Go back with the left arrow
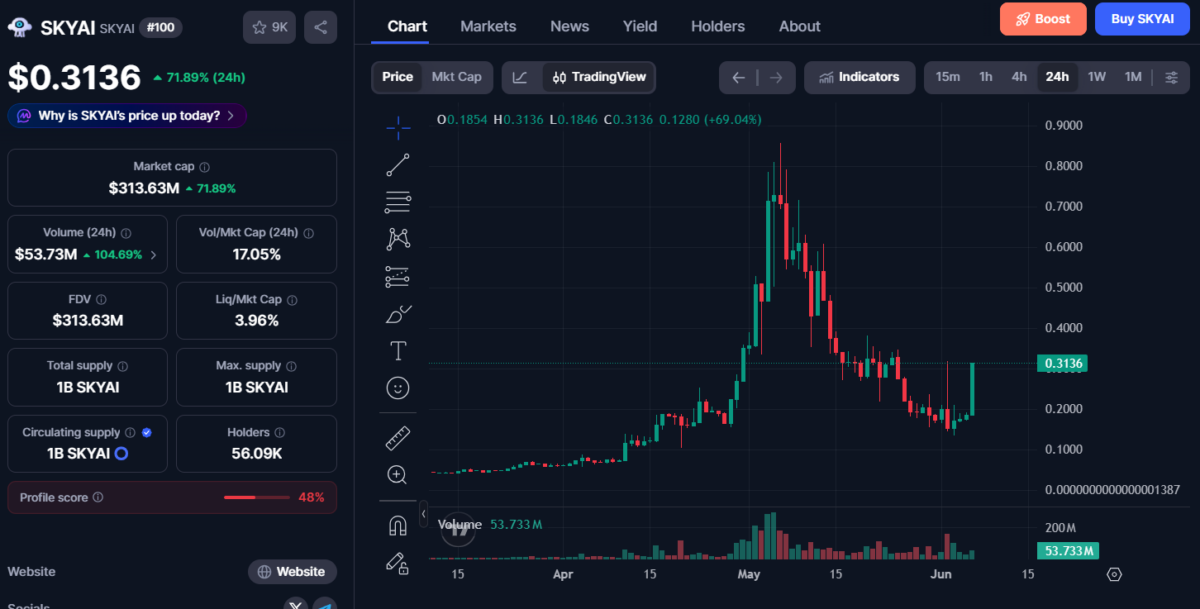This screenshot has height=609, width=1200. point(738,77)
